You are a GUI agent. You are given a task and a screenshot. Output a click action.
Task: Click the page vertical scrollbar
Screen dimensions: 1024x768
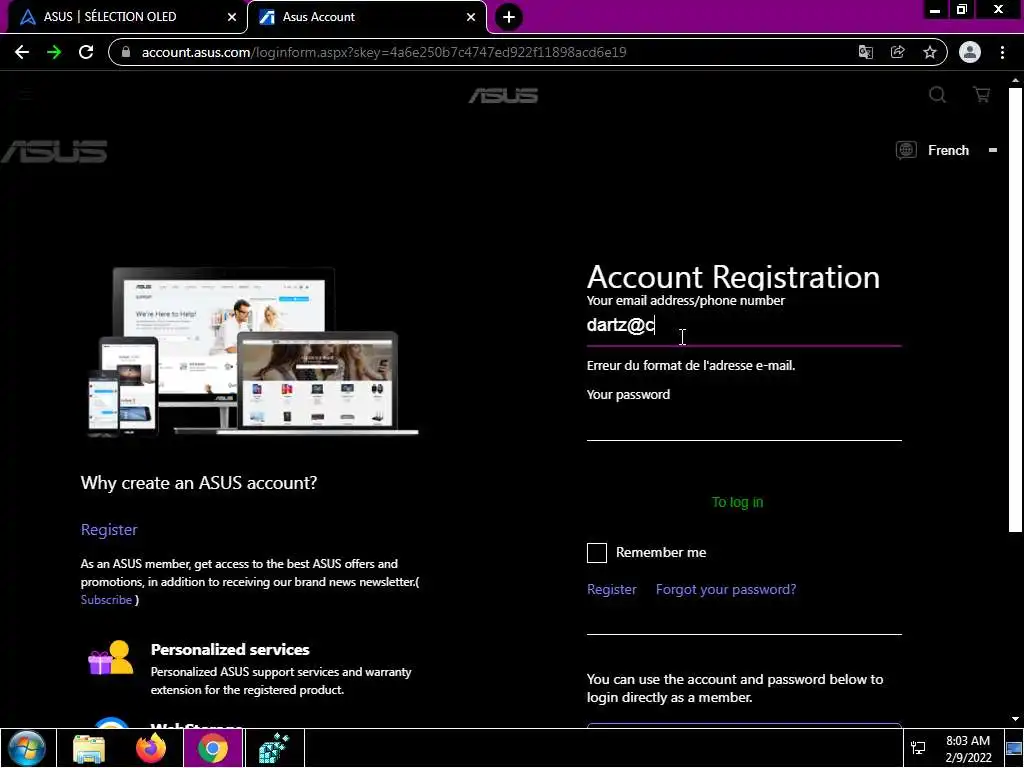point(1015,310)
